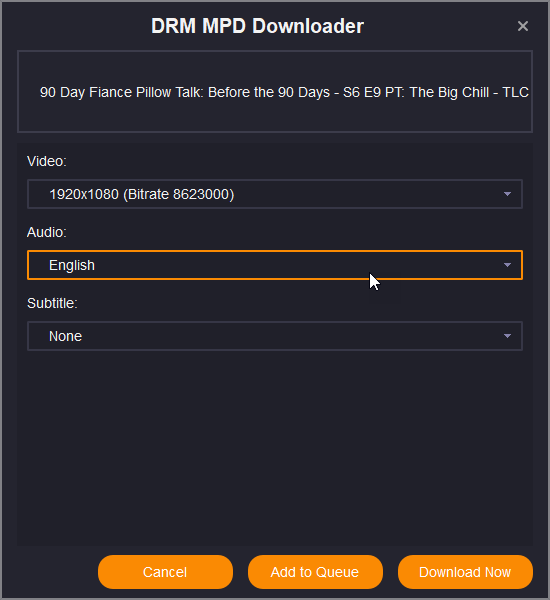Open the Audio language dropdown arrow
This screenshot has height=600, width=550.
click(x=507, y=265)
